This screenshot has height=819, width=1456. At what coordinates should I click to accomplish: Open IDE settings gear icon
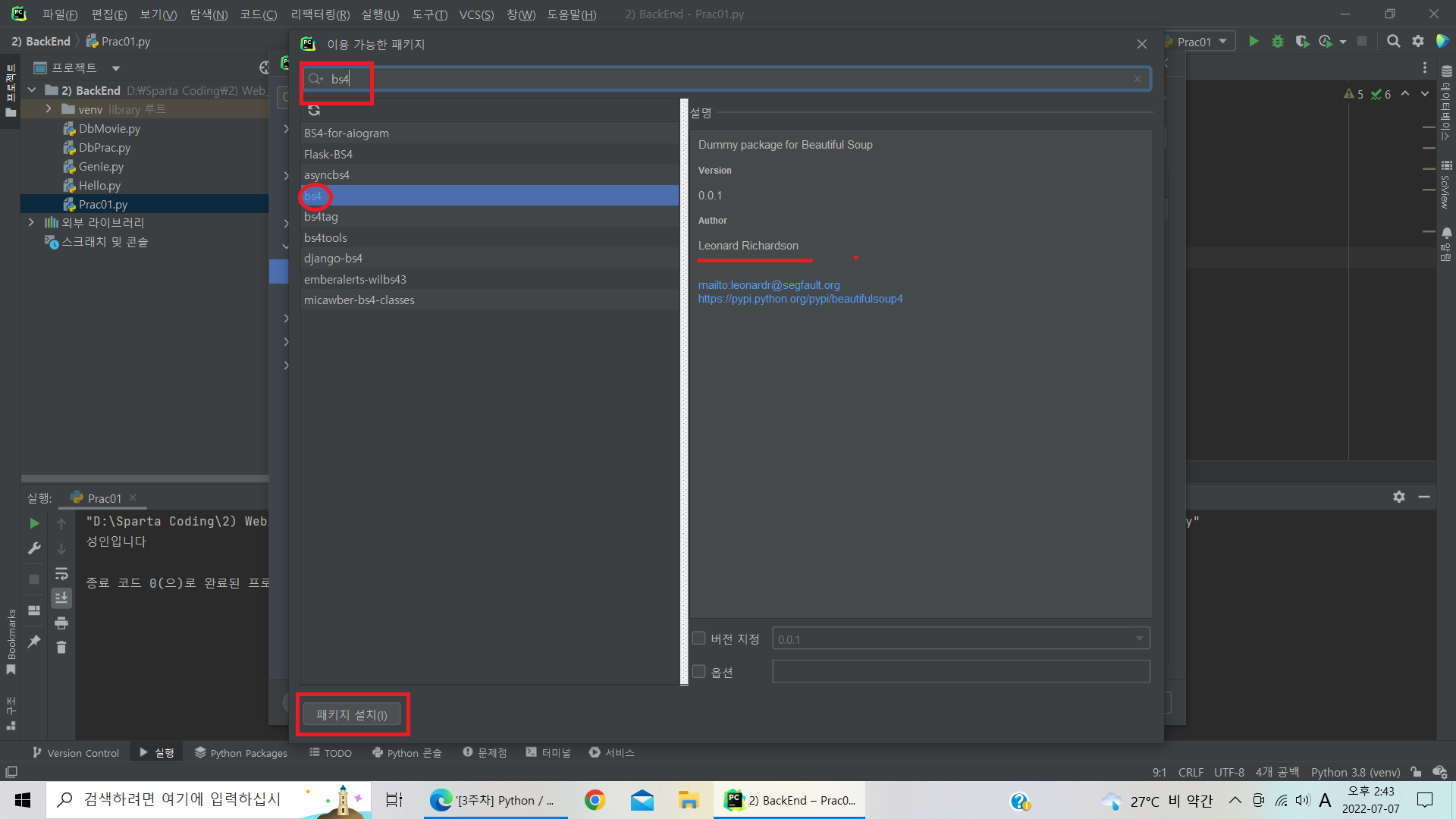pos(1417,42)
